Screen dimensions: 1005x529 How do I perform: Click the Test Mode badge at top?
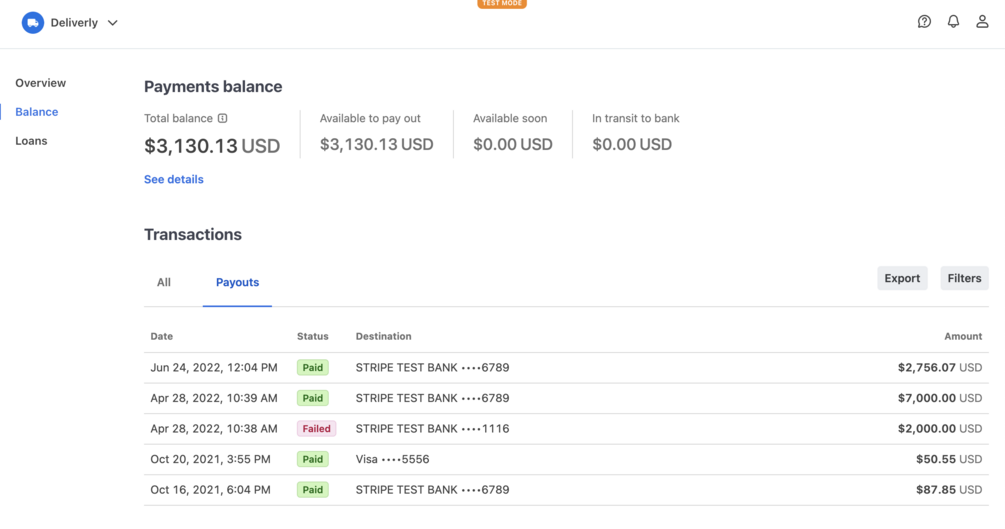click(502, 4)
